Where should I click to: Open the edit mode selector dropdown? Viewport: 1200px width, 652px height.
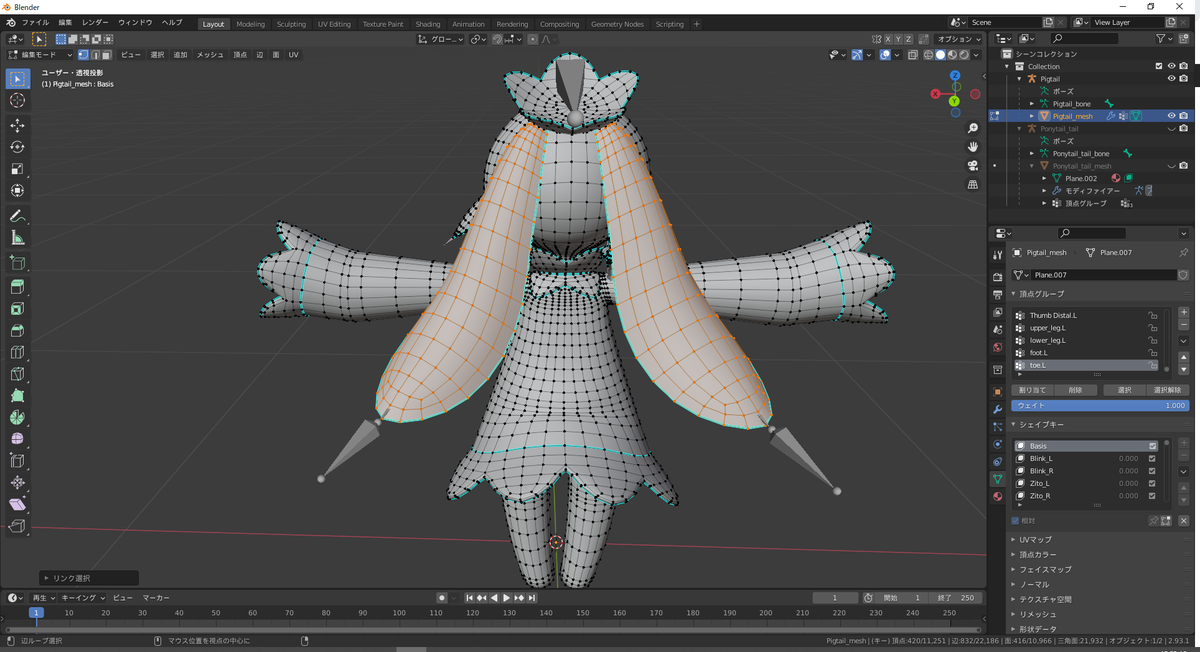pos(39,55)
